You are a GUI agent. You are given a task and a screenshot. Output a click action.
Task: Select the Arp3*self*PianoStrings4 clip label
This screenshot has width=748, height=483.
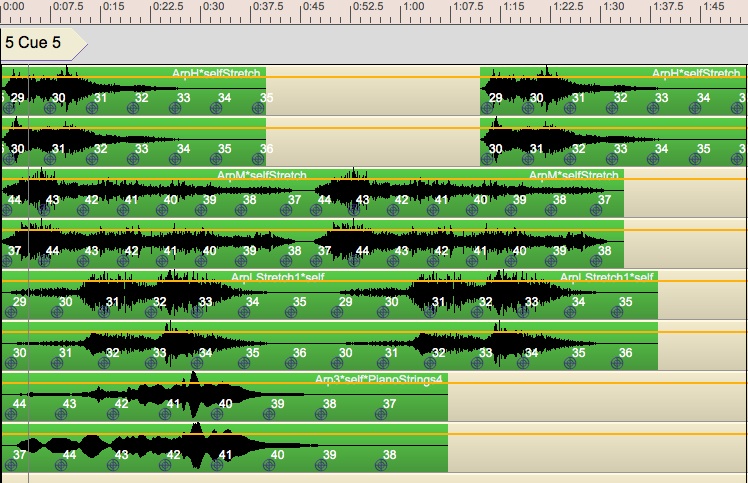(379, 379)
